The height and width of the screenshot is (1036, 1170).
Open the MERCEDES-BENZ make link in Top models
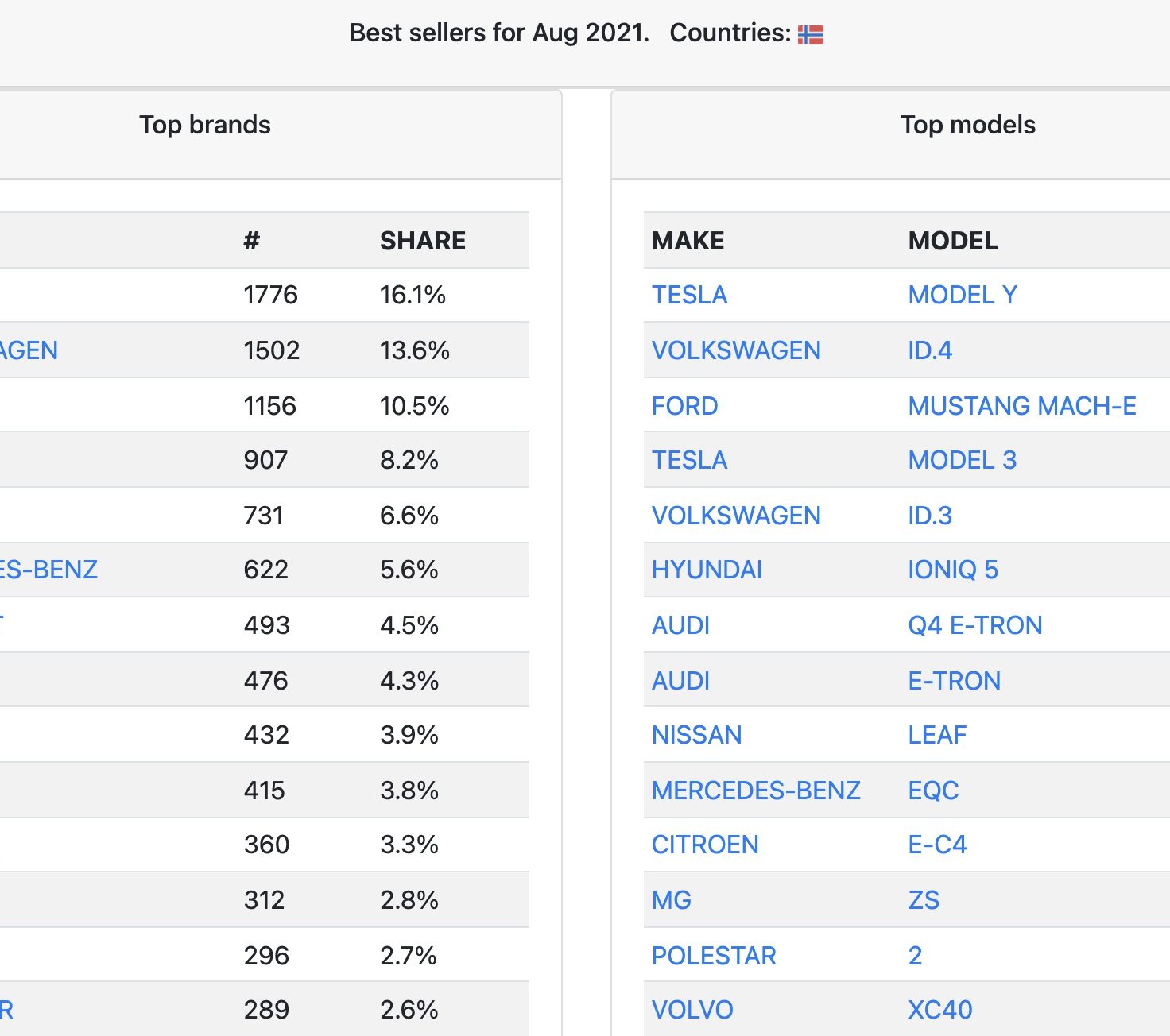756,791
